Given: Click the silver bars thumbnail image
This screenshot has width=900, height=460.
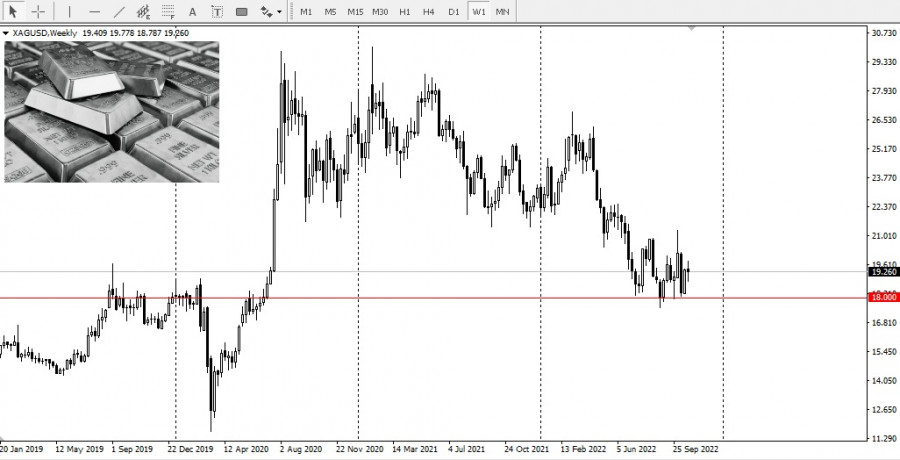Looking at the screenshot, I should pos(111,111).
